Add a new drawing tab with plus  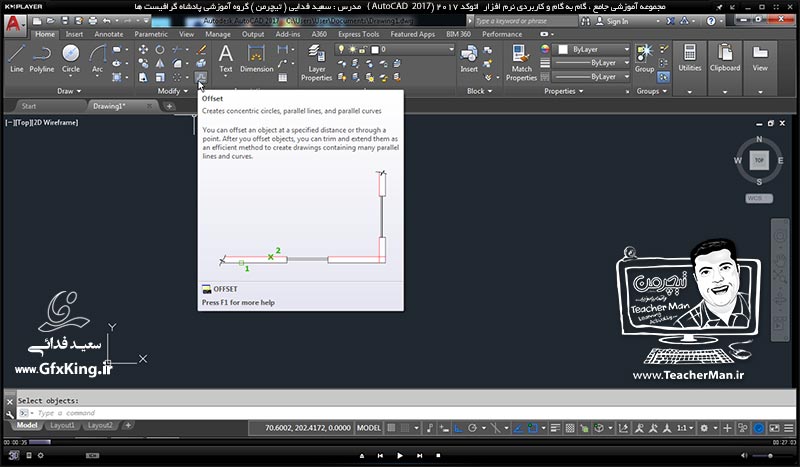[169, 106]
